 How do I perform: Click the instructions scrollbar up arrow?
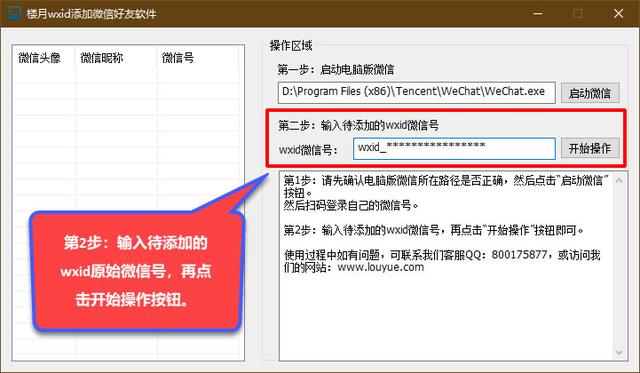pos(619,180)
